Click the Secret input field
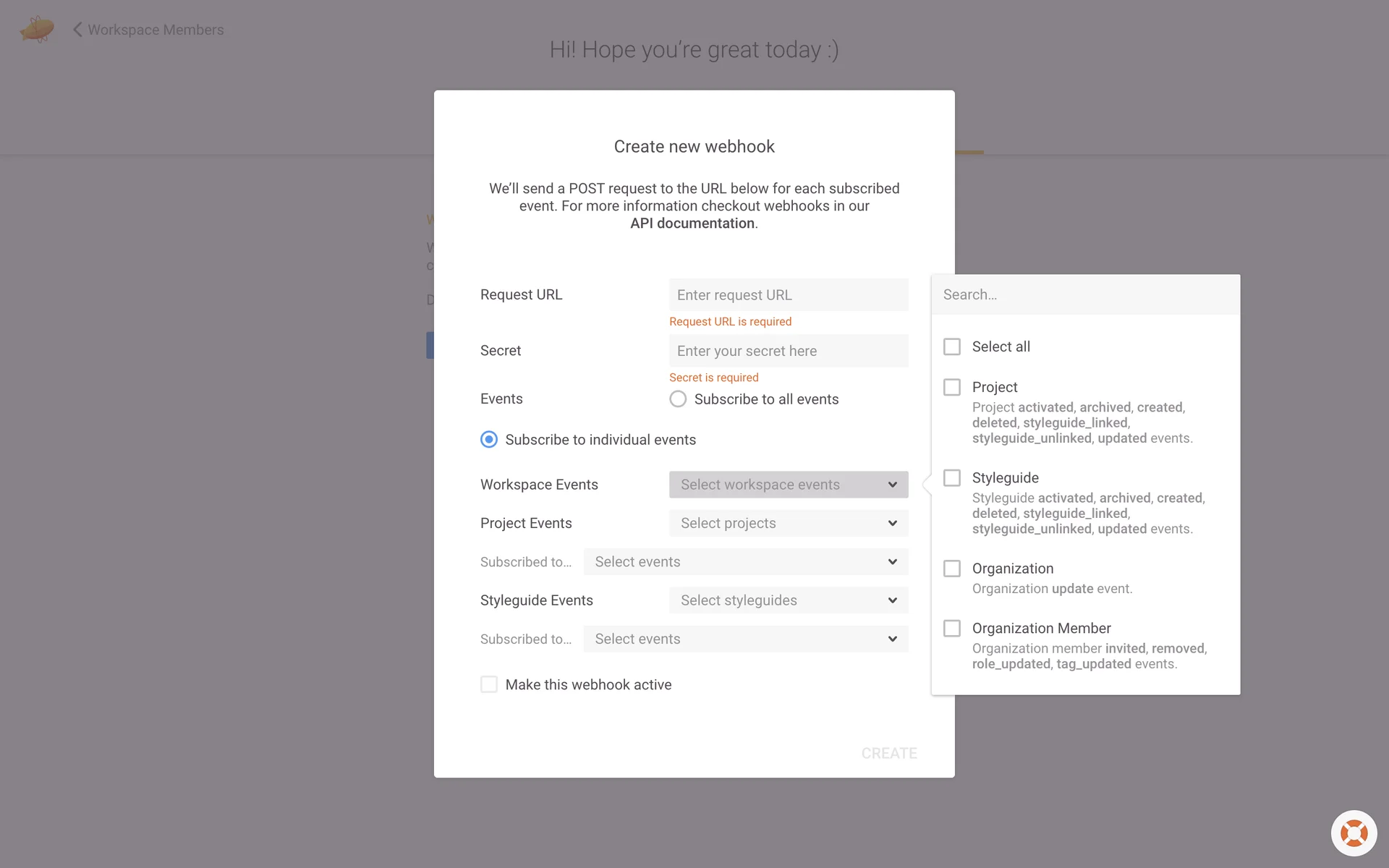The width and height of the screenshot is (1389, 868). [x=788, y=351]
